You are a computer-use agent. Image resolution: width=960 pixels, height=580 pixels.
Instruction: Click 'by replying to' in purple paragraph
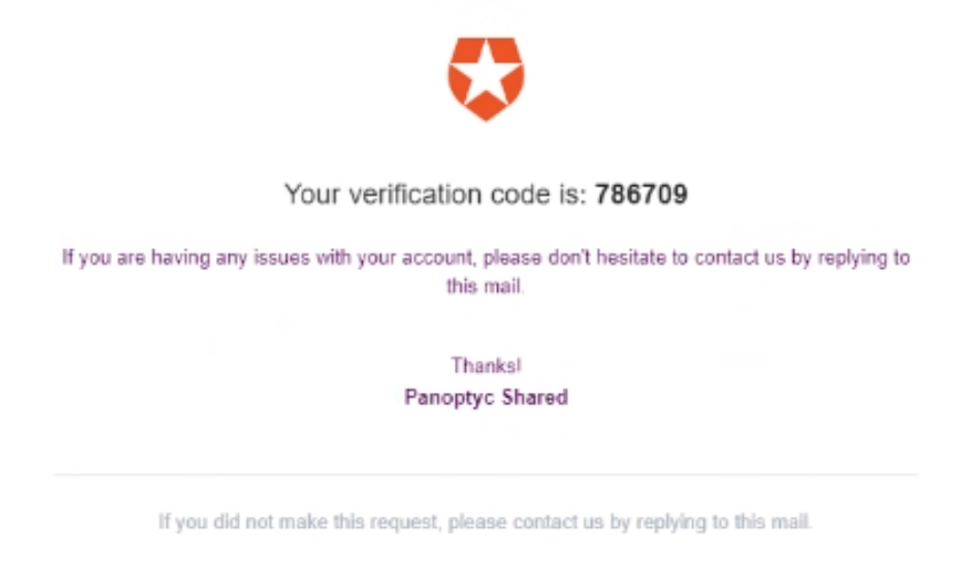(x=850, y=258)
